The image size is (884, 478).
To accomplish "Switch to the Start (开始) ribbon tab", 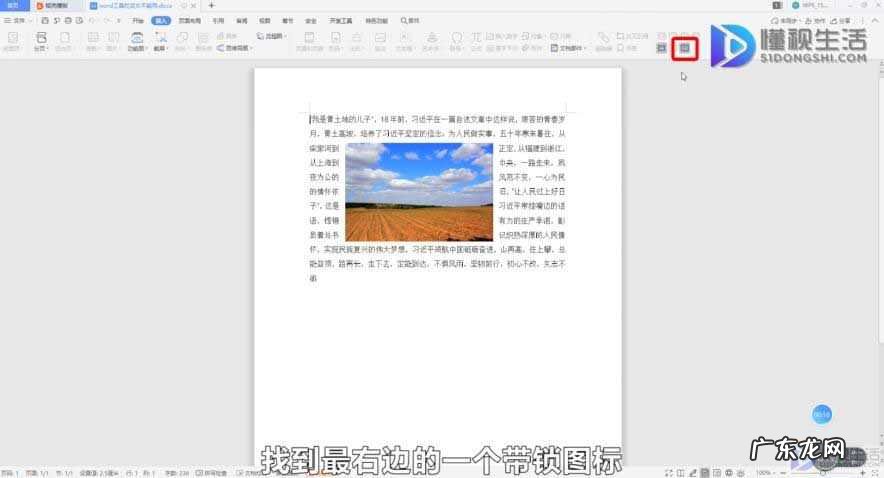I will tap(138, 20).
